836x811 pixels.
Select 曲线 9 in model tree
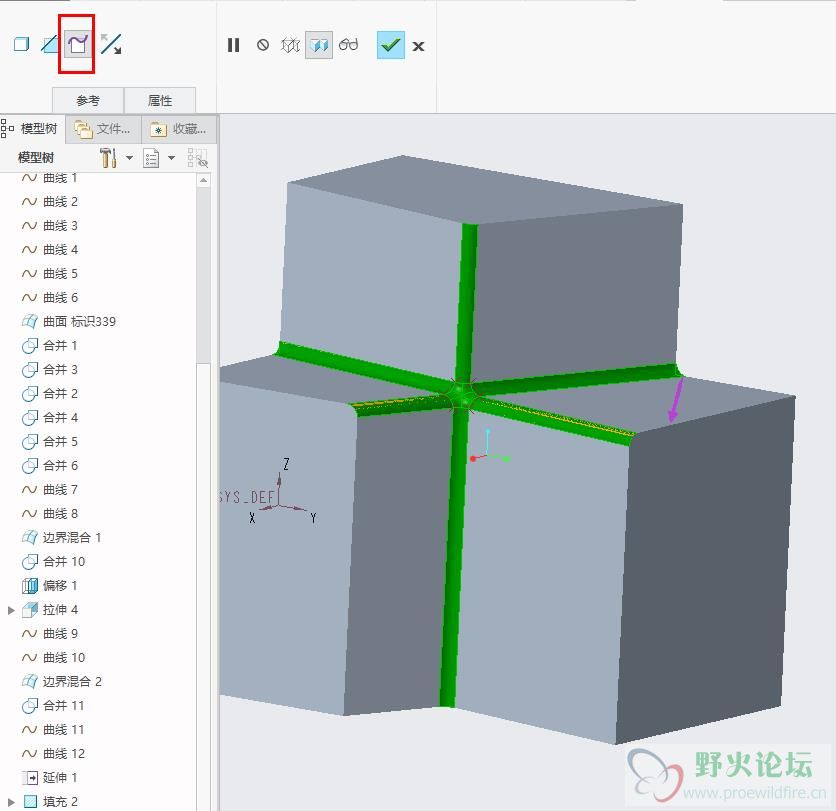click(60, 633)
